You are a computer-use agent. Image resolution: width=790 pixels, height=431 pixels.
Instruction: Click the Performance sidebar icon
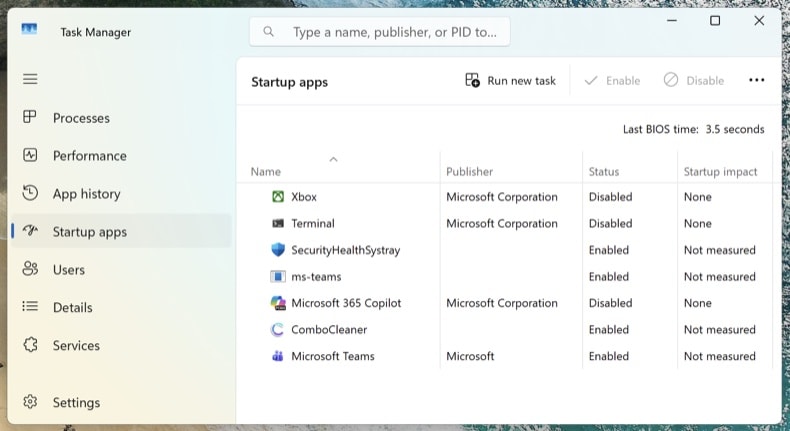click(30, 155)
